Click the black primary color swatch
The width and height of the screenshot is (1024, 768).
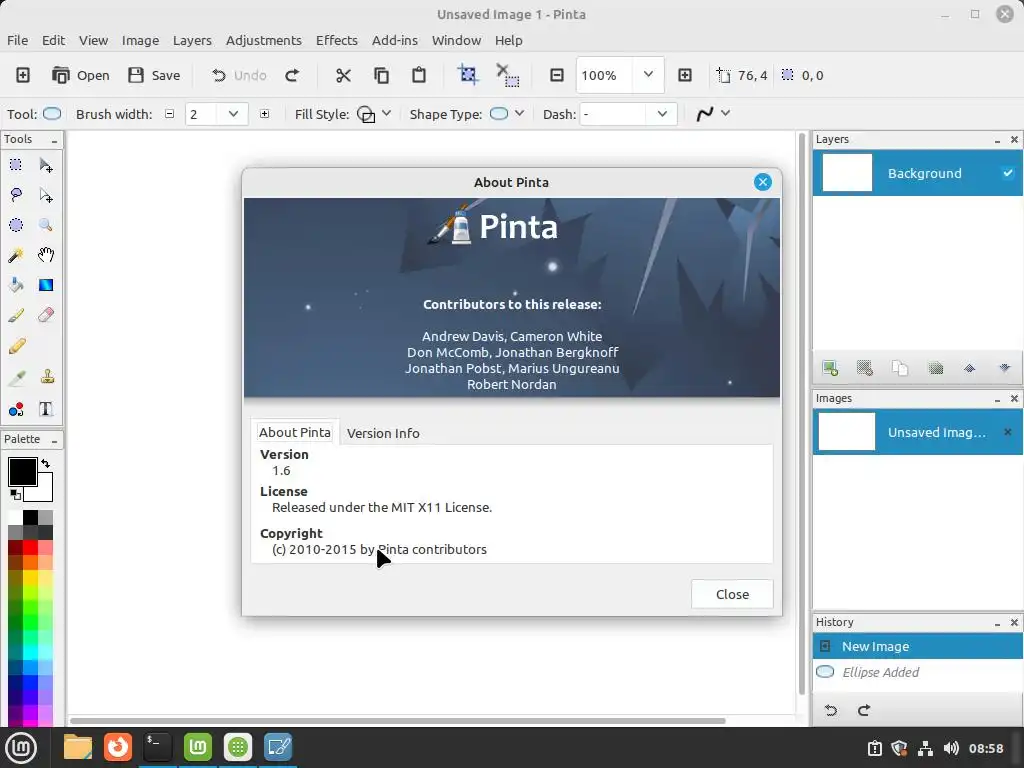pyautogui.click(x=22, y=472)
